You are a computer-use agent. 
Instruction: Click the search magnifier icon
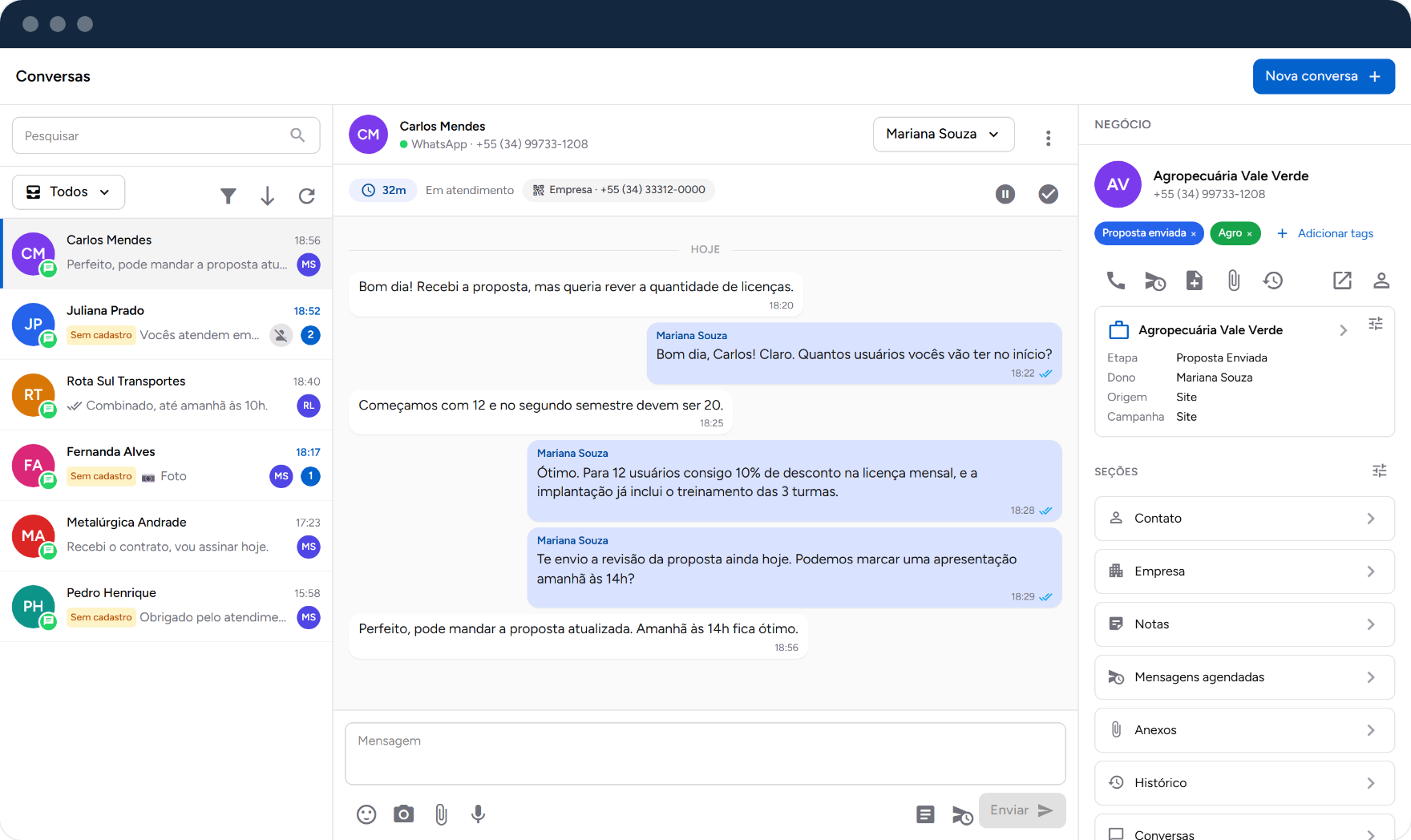tap(297, 135)
